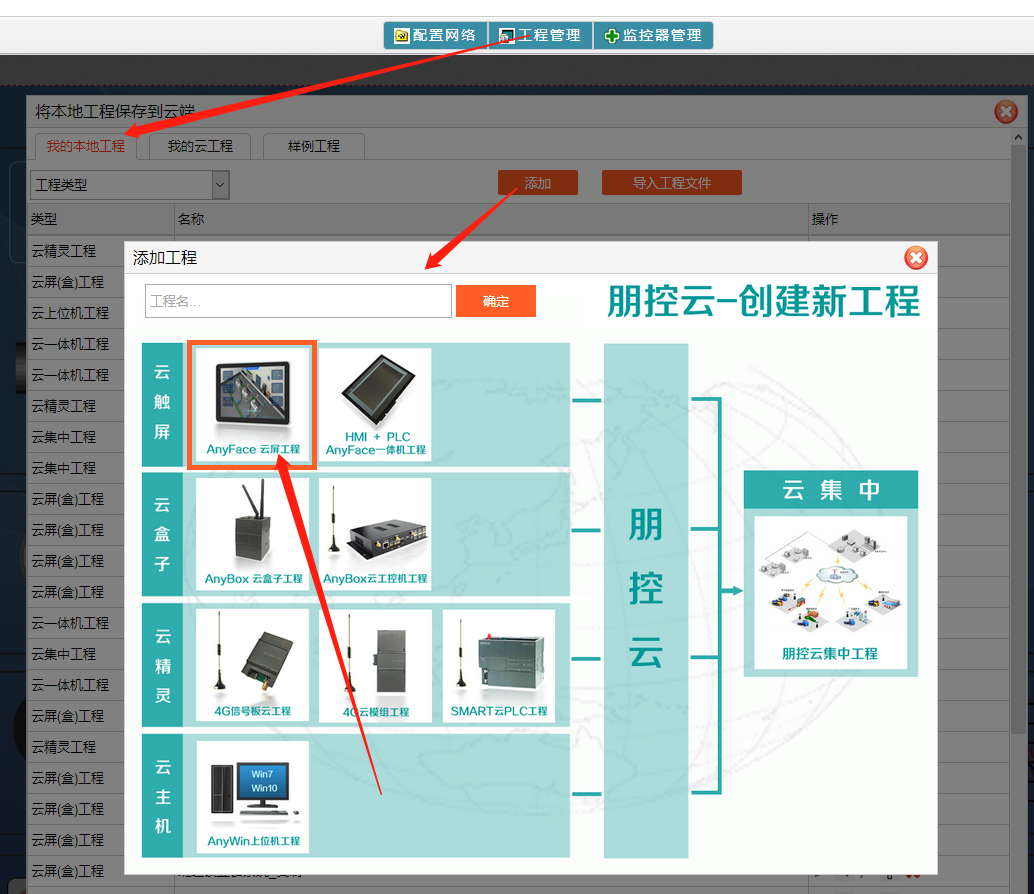Screen dimensions: 1034x894
Task: Choose the 4G云模组工程 icon
Action: coord(375,664)
